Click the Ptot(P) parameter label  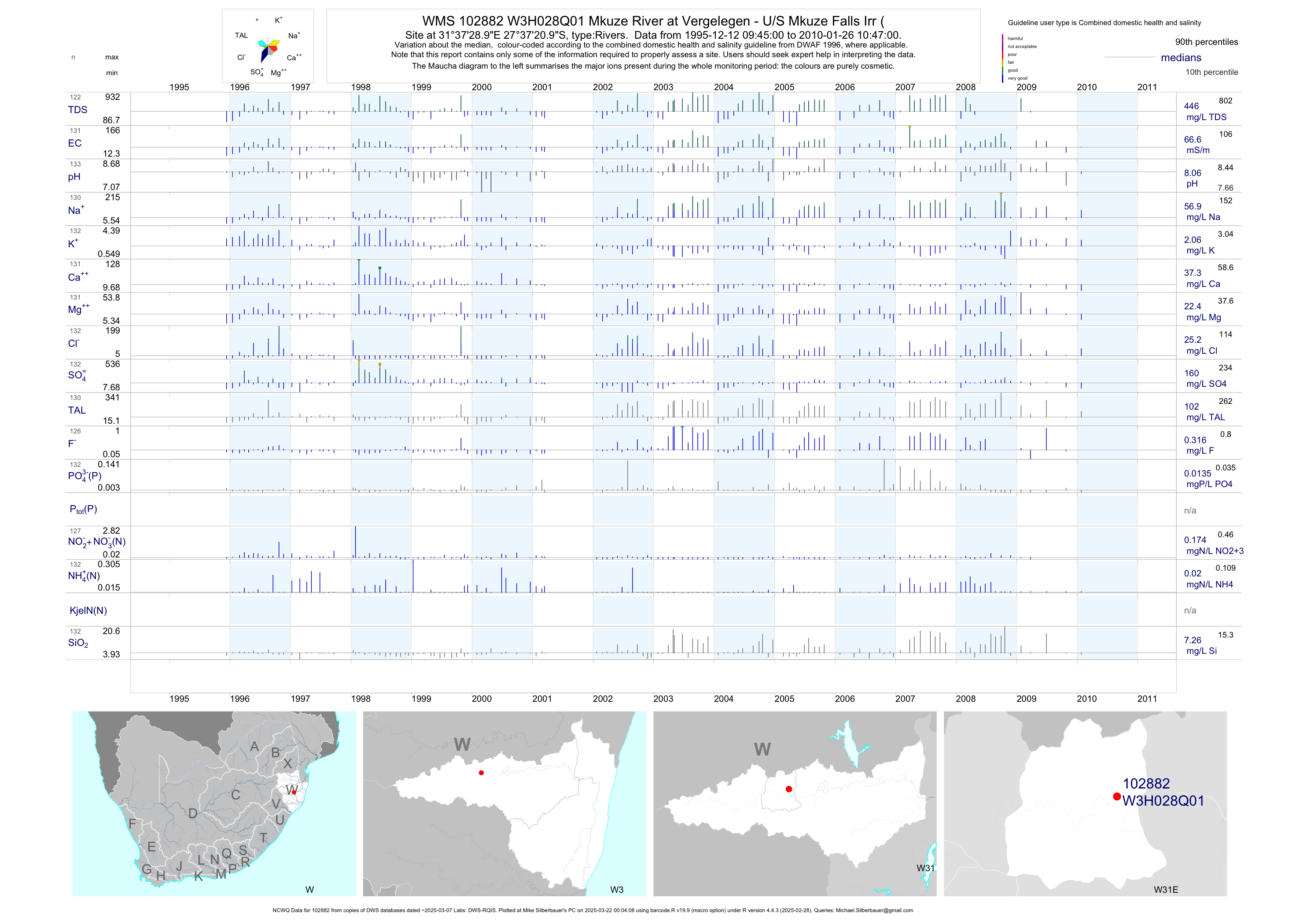click(83, 509)
